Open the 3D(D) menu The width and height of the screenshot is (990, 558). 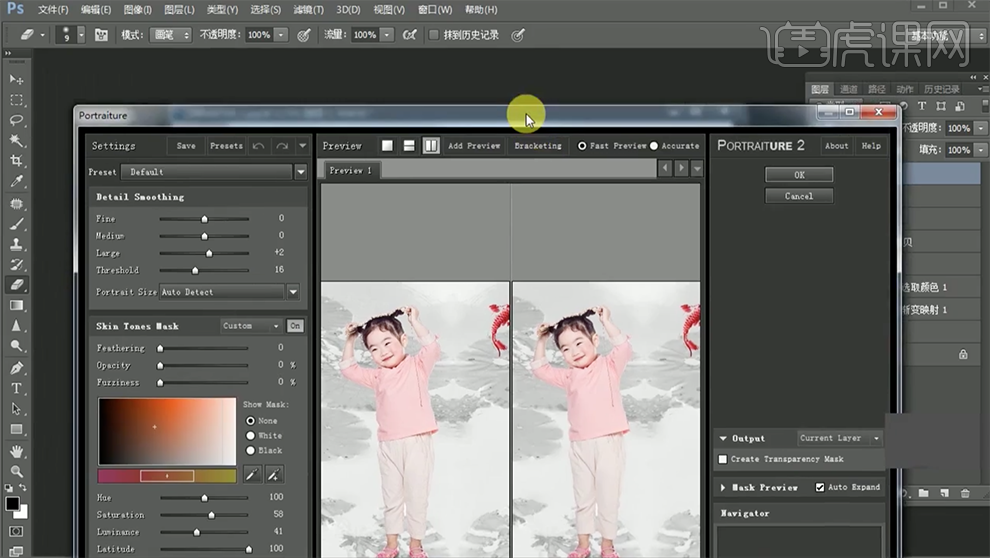[x=348, y=9]
